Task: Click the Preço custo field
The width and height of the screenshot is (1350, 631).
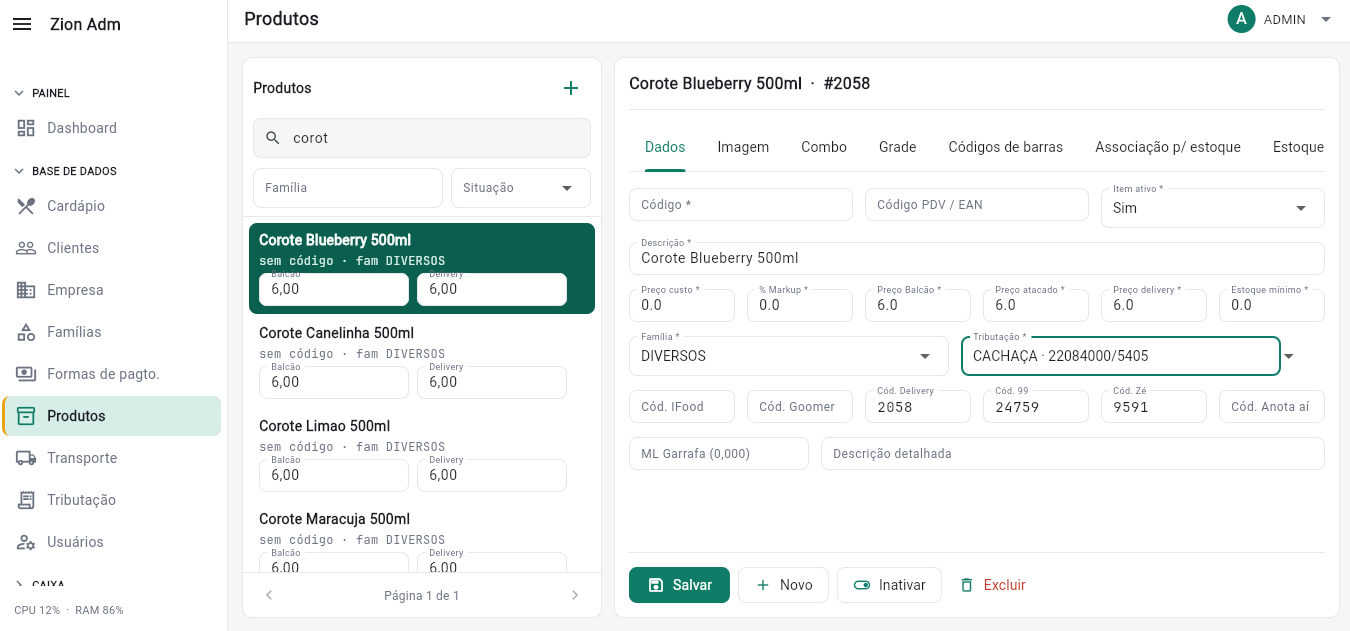Action: (x=682, y=305)
